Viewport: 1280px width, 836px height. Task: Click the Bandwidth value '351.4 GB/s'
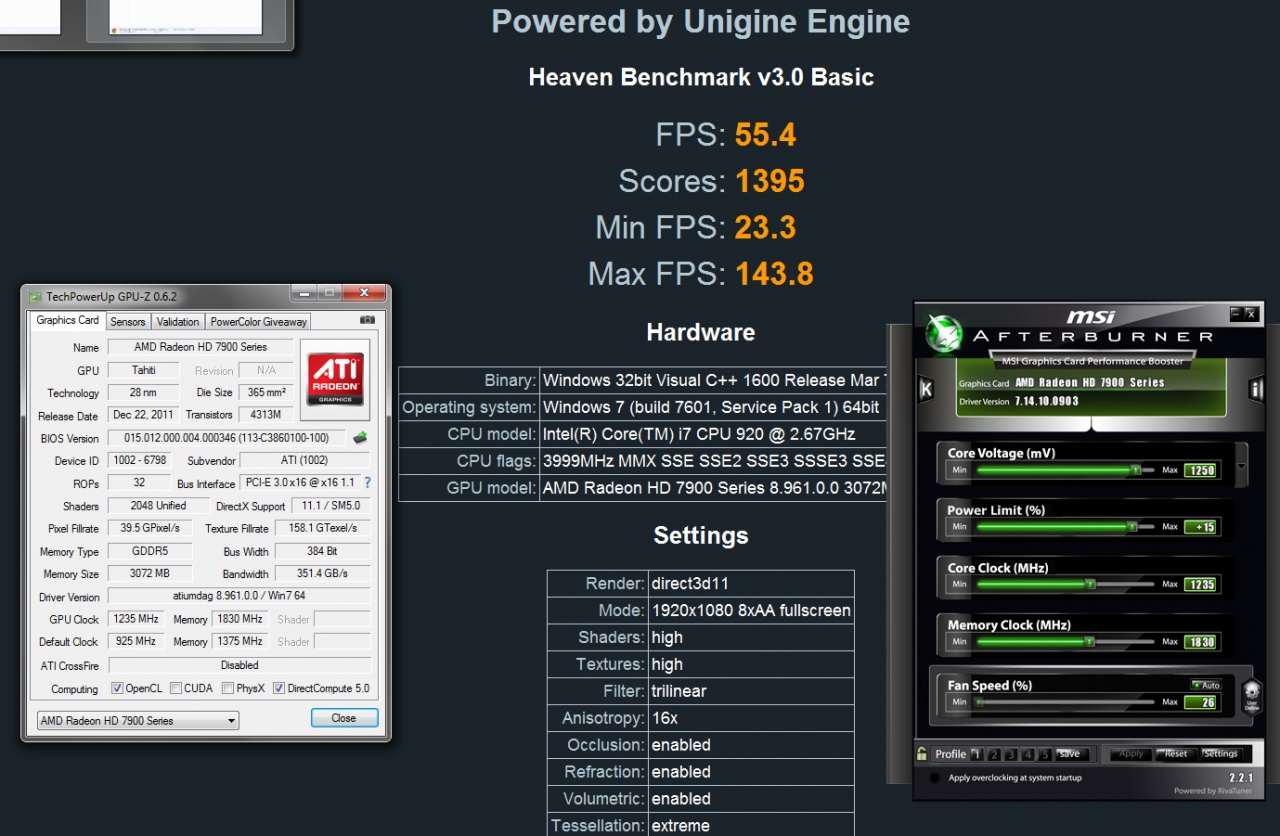tap(321, 574)
